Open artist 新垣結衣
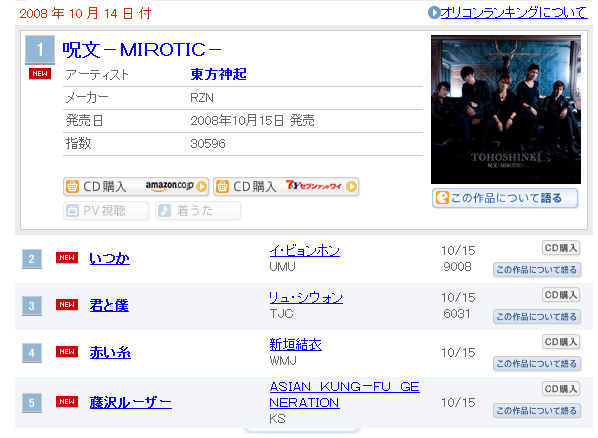The width and height of the screenshot is (598, 438). click(295, 345)
